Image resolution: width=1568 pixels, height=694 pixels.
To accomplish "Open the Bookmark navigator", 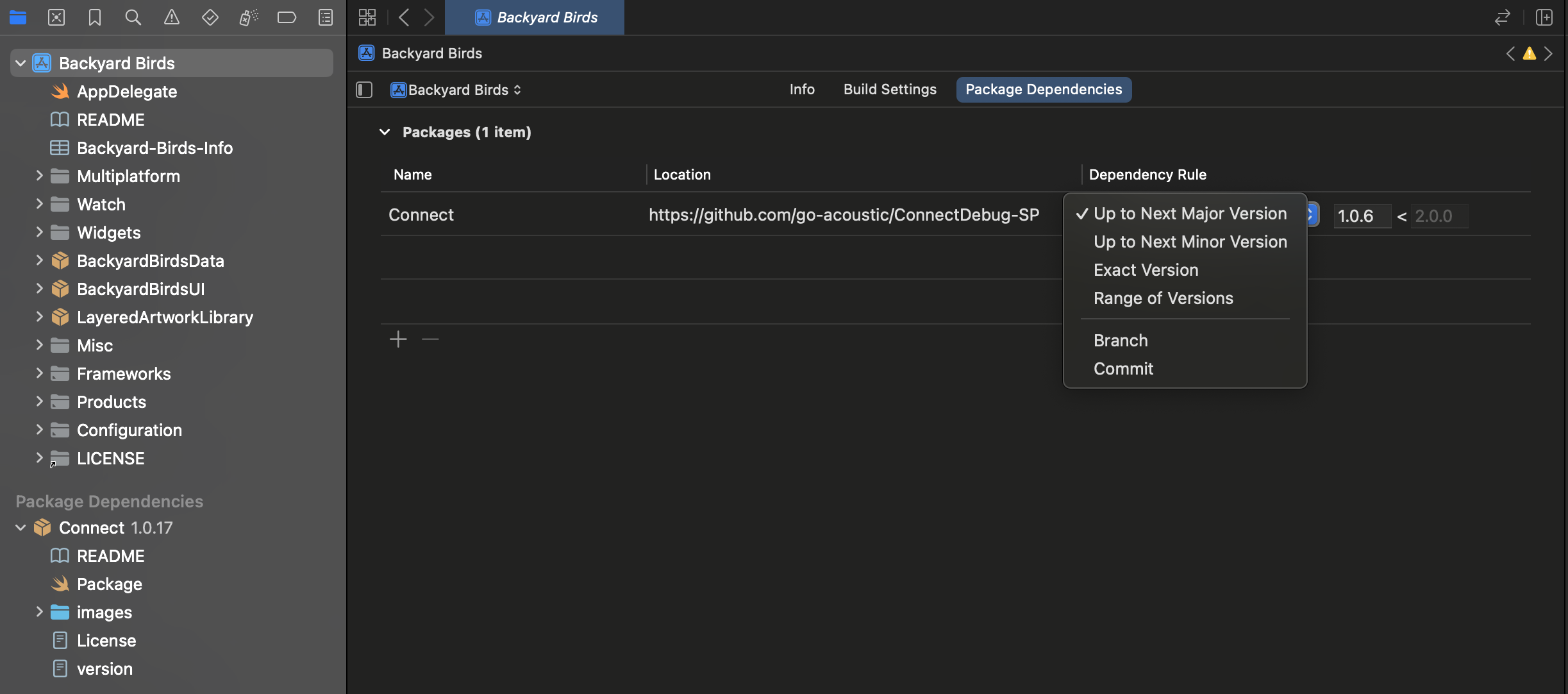I will point(95,17).
